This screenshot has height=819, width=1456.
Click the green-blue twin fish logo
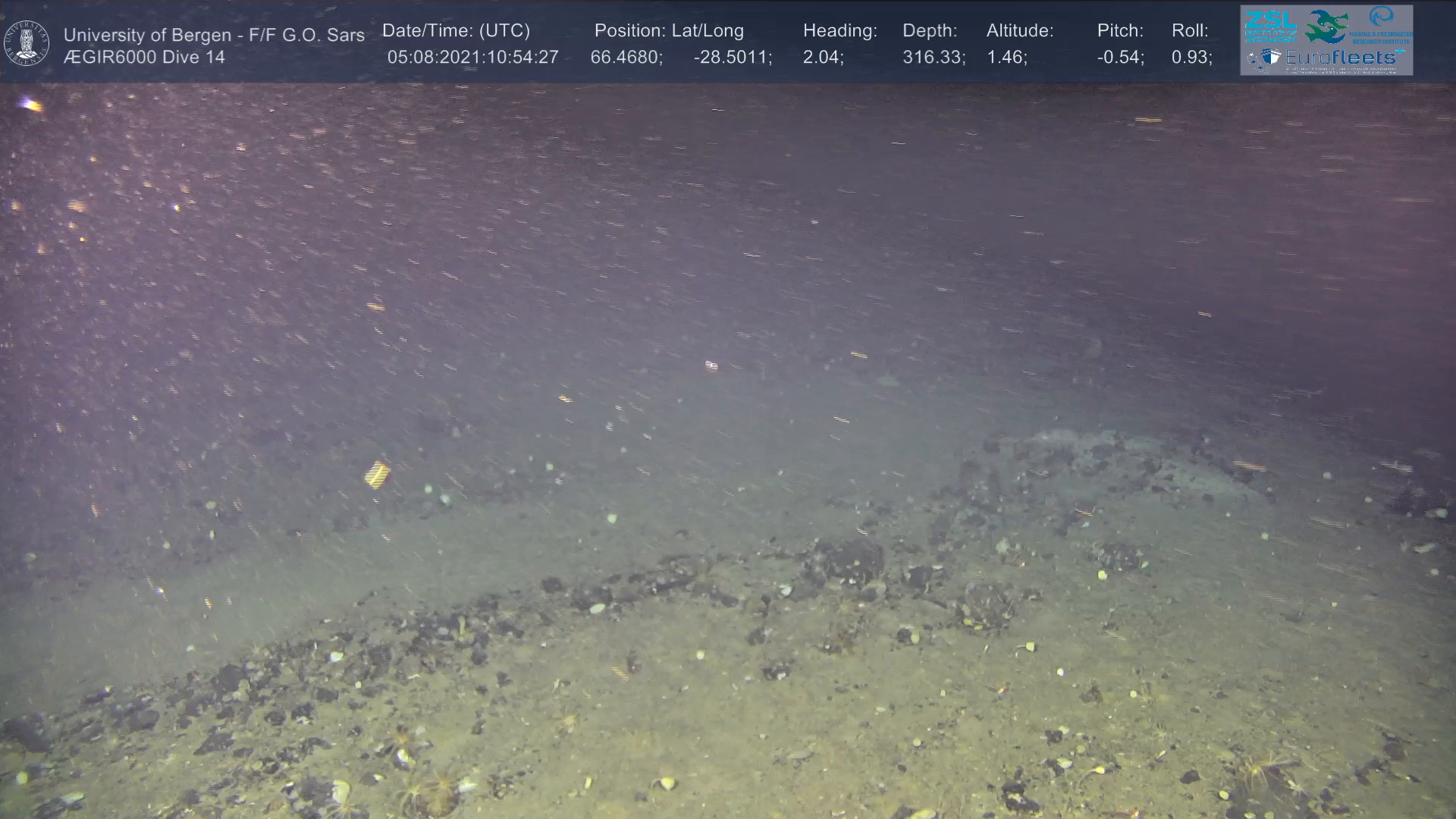(x=1326, y=27)
